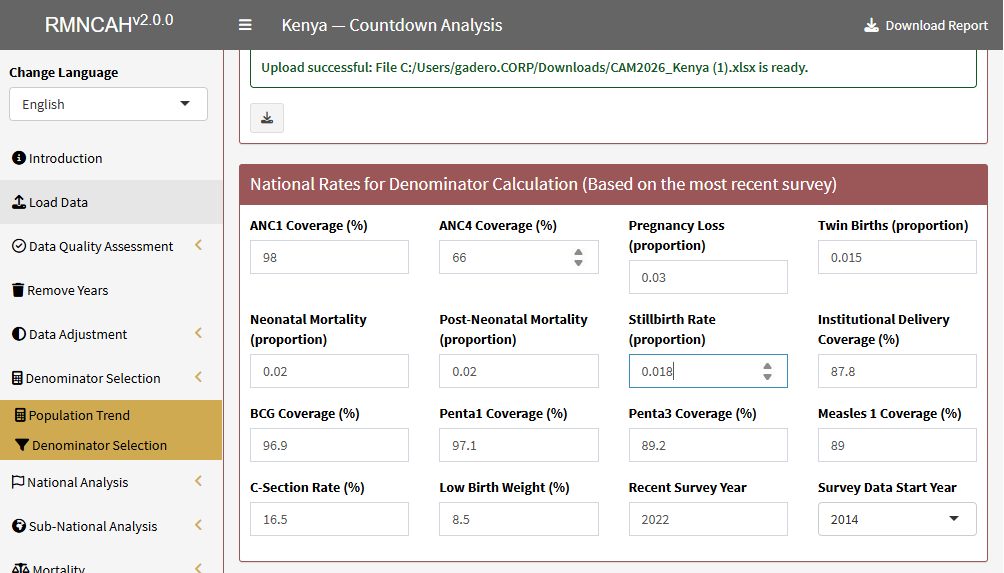Click the Stillbirth Rate input field
The image size is (1004, 573).
click(708, 371)
